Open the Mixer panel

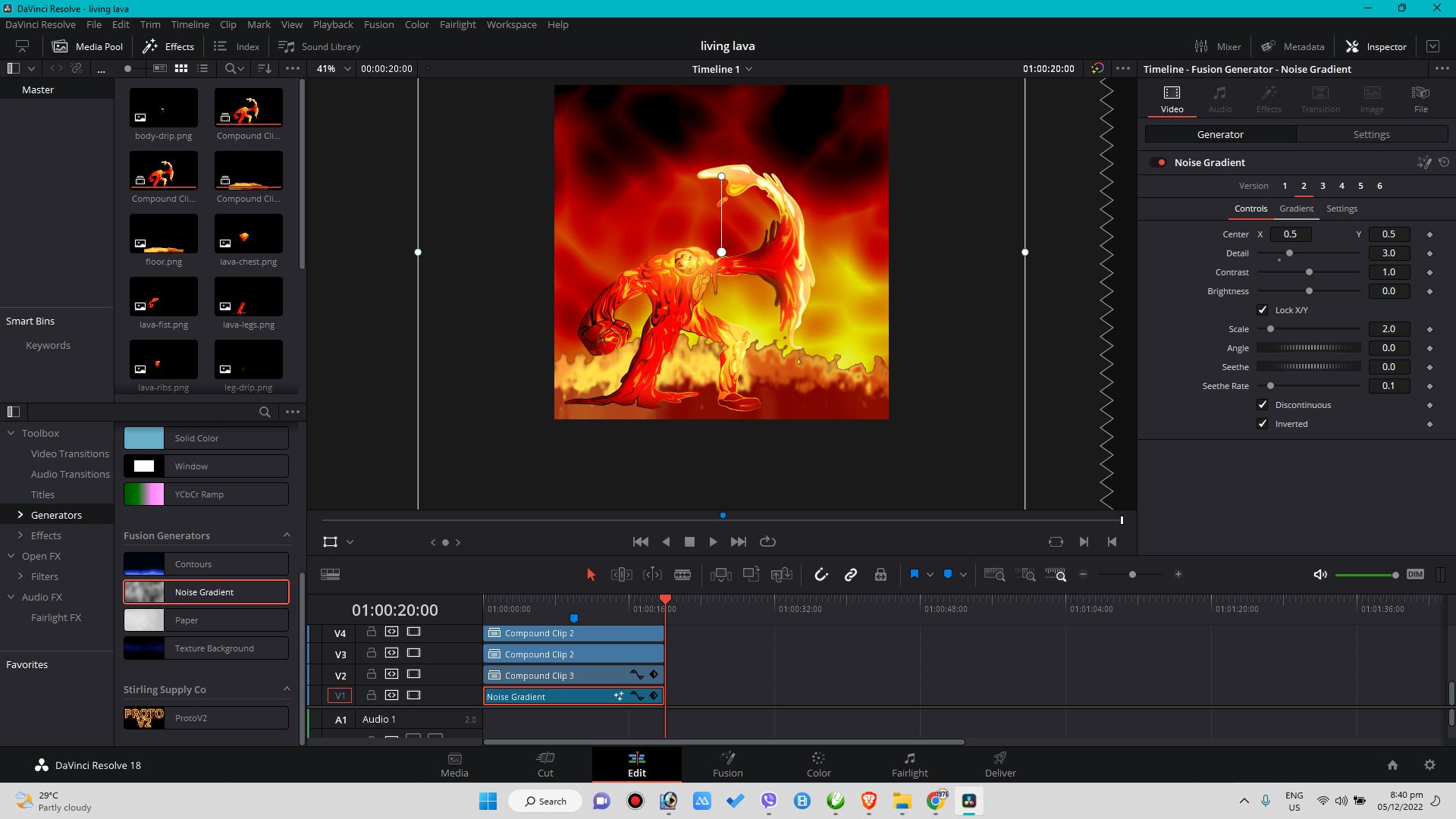[x=1218, y=46]
